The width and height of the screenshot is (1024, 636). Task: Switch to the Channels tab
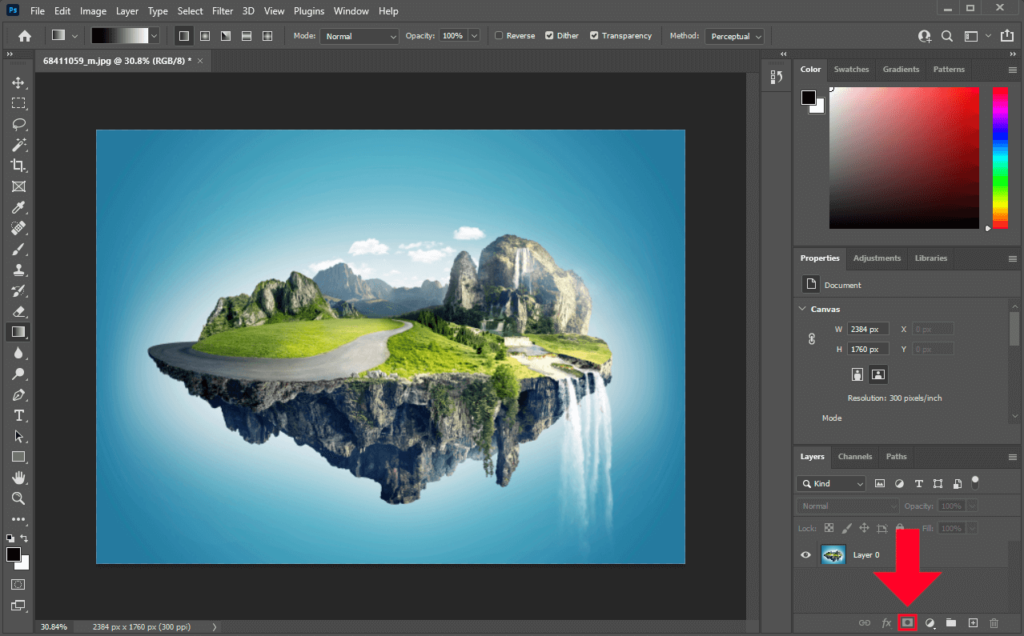(x=855, y=457)
